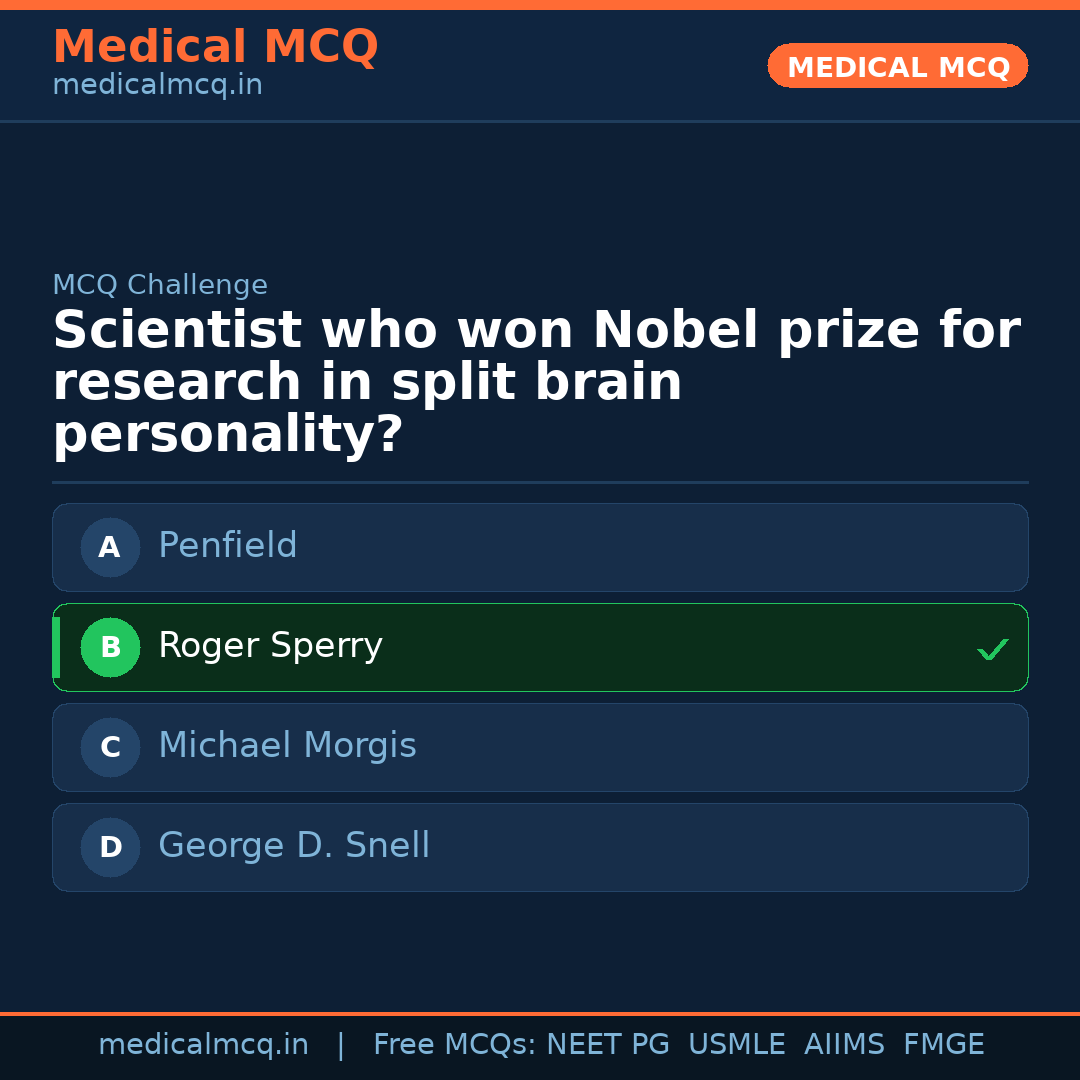Click the MCQ Challenge label
Viewport: 1080px width, 1080px height.
click(160, 285)
